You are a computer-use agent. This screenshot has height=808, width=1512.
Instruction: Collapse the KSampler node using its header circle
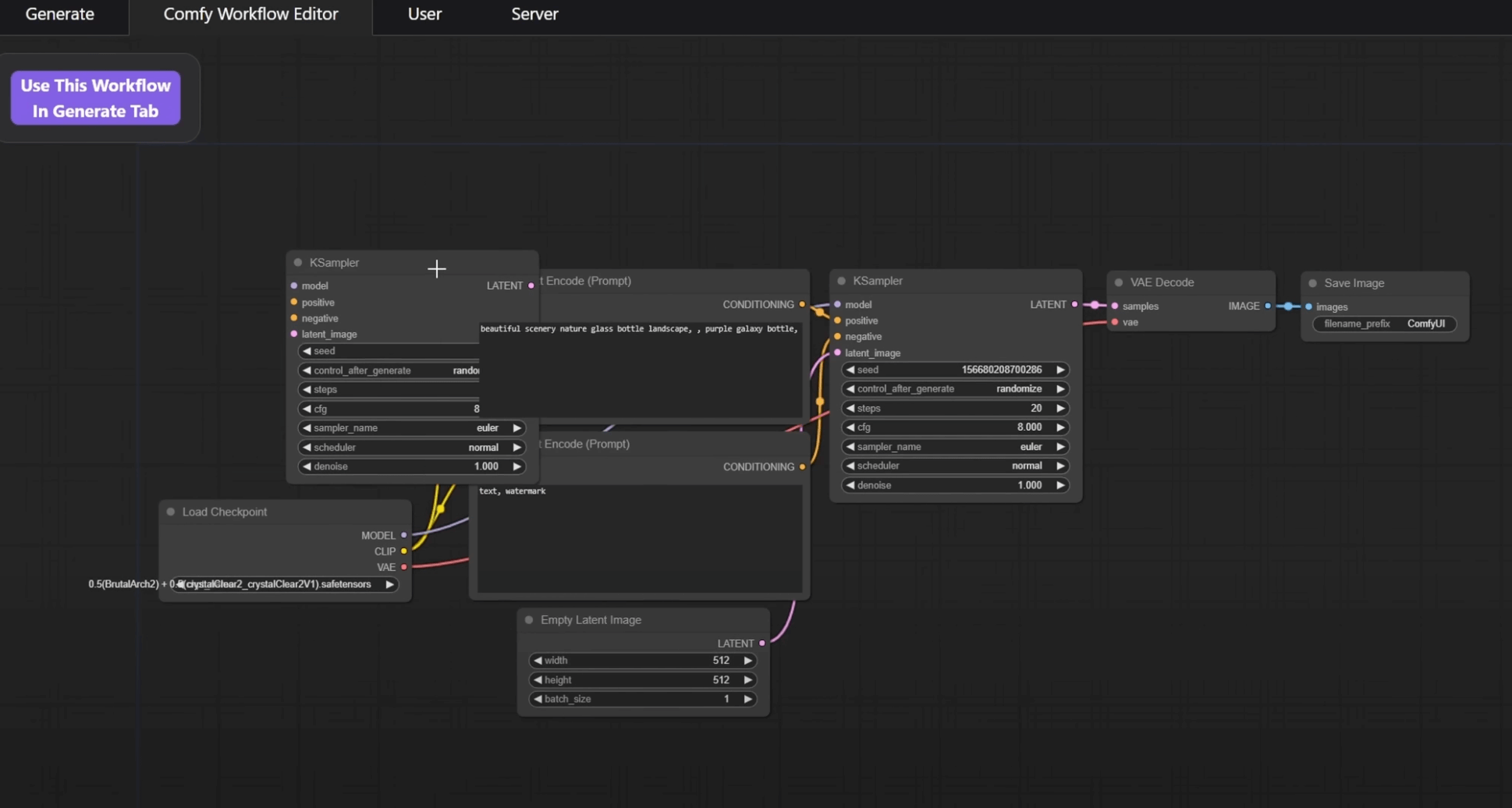pos(296,262)
